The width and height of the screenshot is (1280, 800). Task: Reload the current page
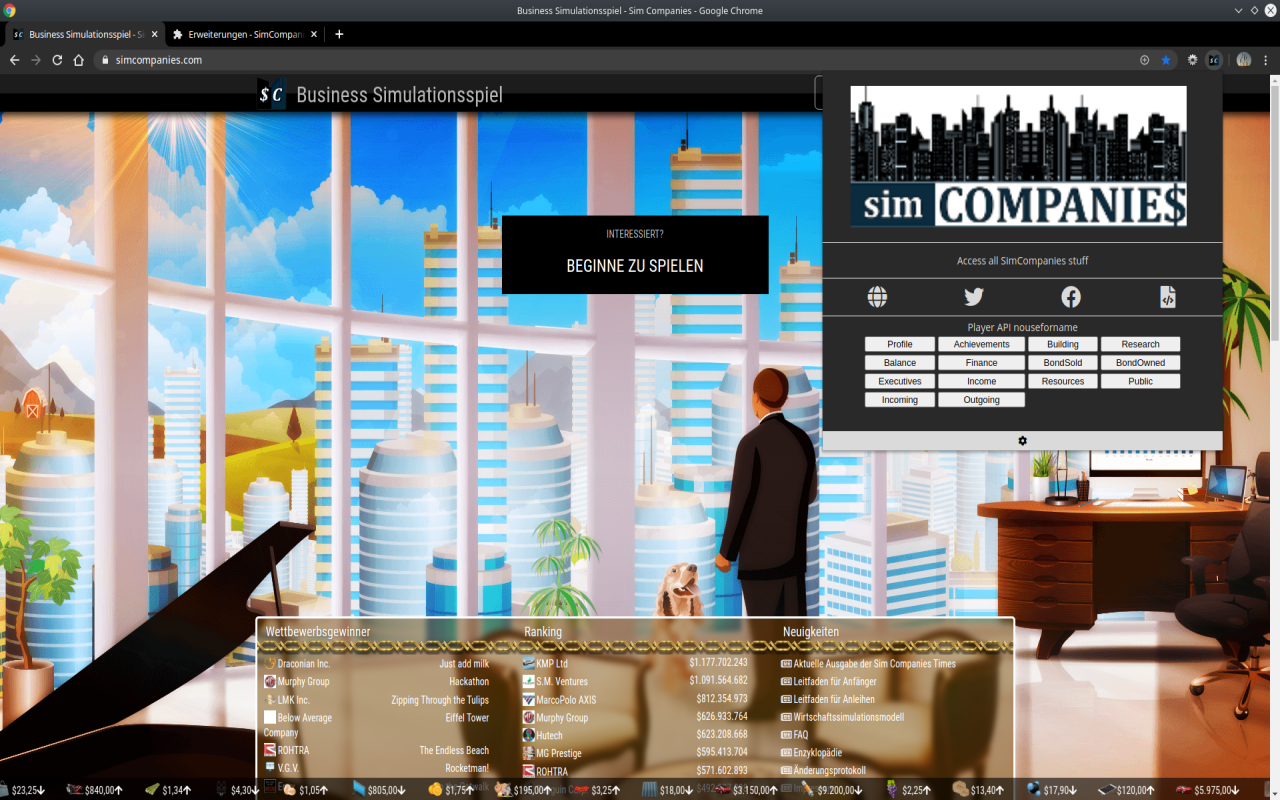[57, 60]
